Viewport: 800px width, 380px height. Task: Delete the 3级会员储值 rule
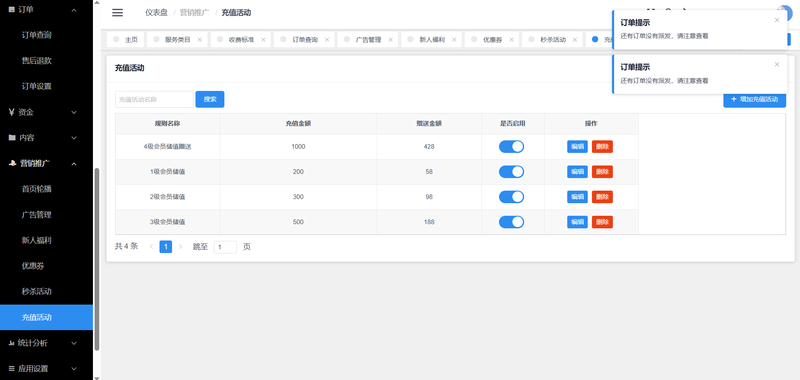pos(602,222)
